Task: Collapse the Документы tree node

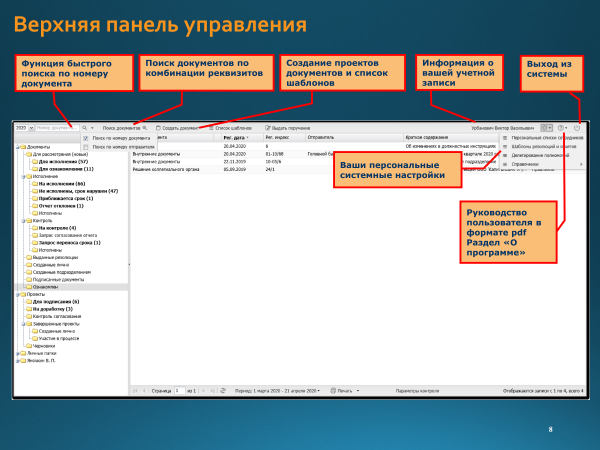Action: 18,146
